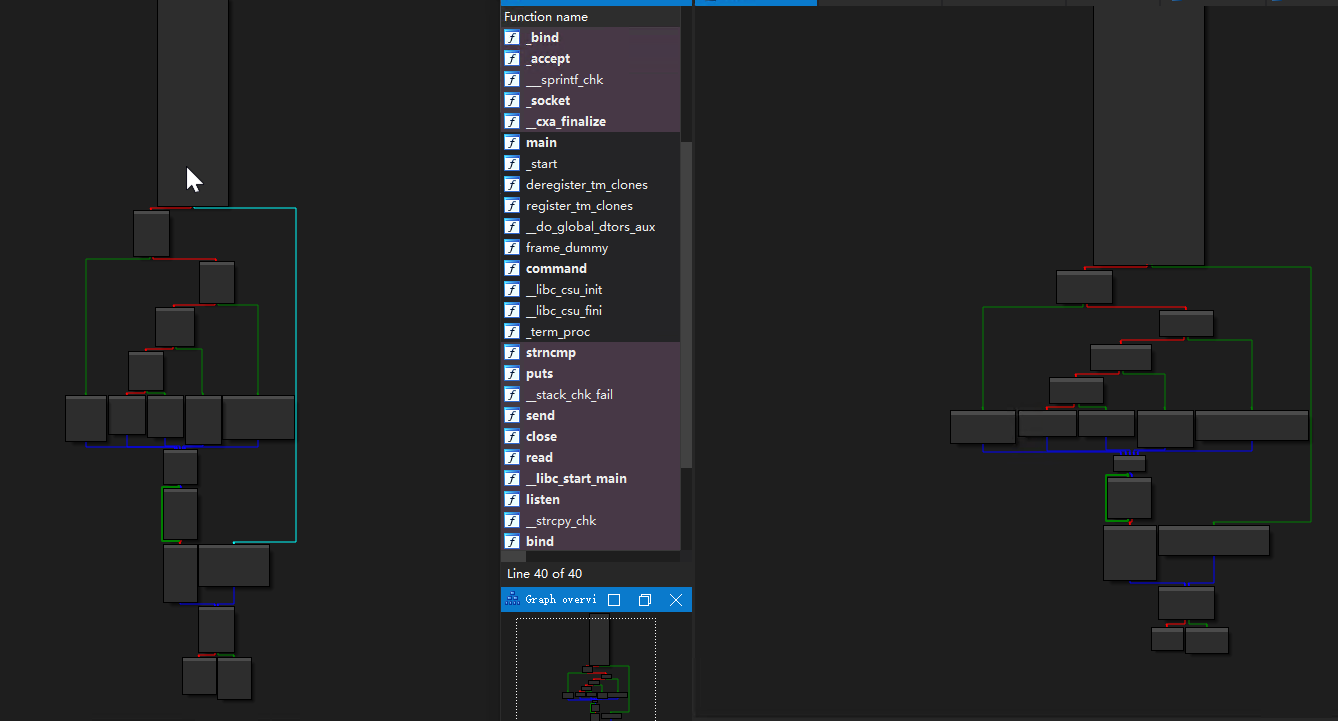Select the function icon next to command
Screen dimensions: 1338x721
[x=512, y=269]
